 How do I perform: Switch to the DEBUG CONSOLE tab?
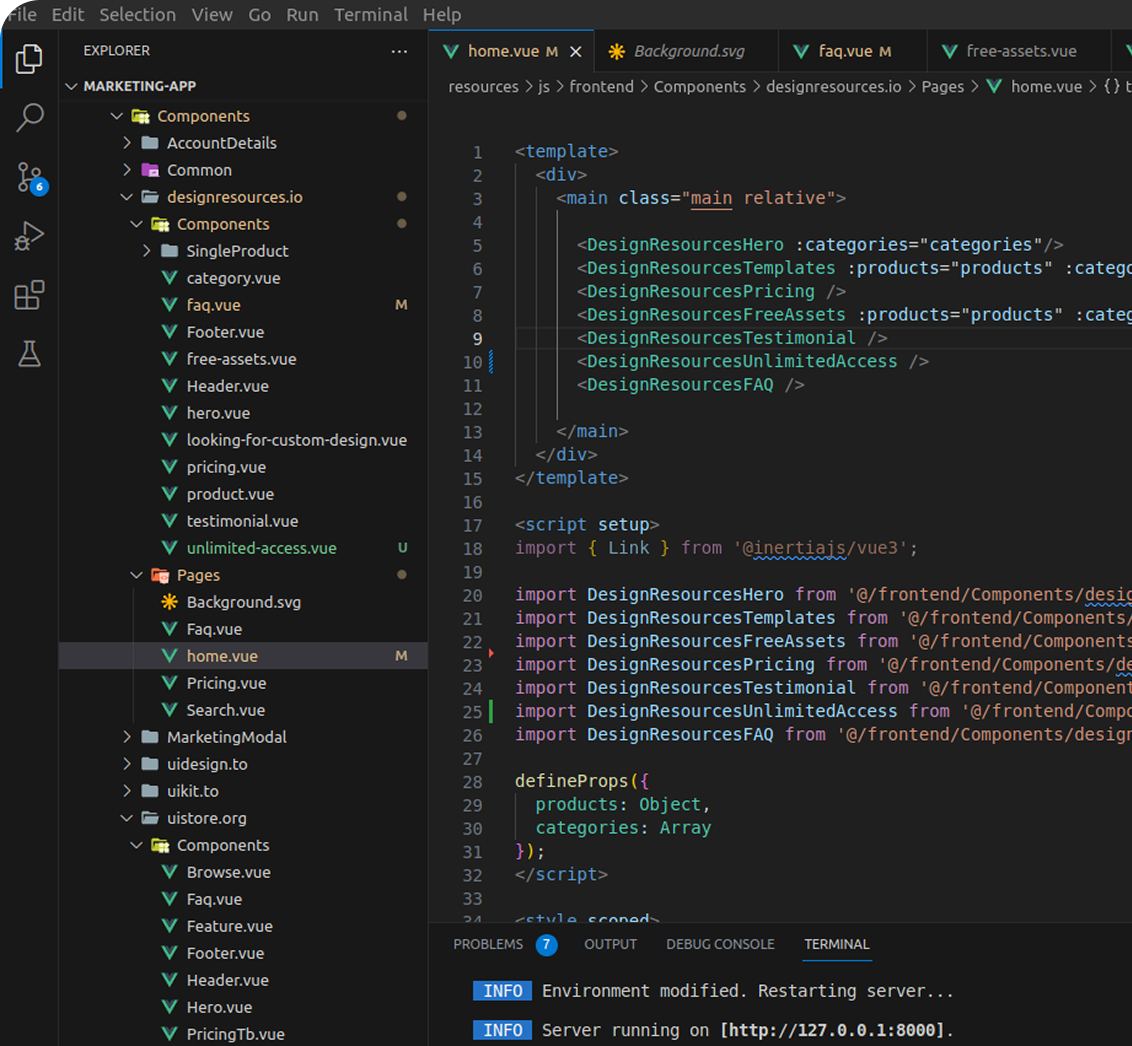click(x=720, y=944)
